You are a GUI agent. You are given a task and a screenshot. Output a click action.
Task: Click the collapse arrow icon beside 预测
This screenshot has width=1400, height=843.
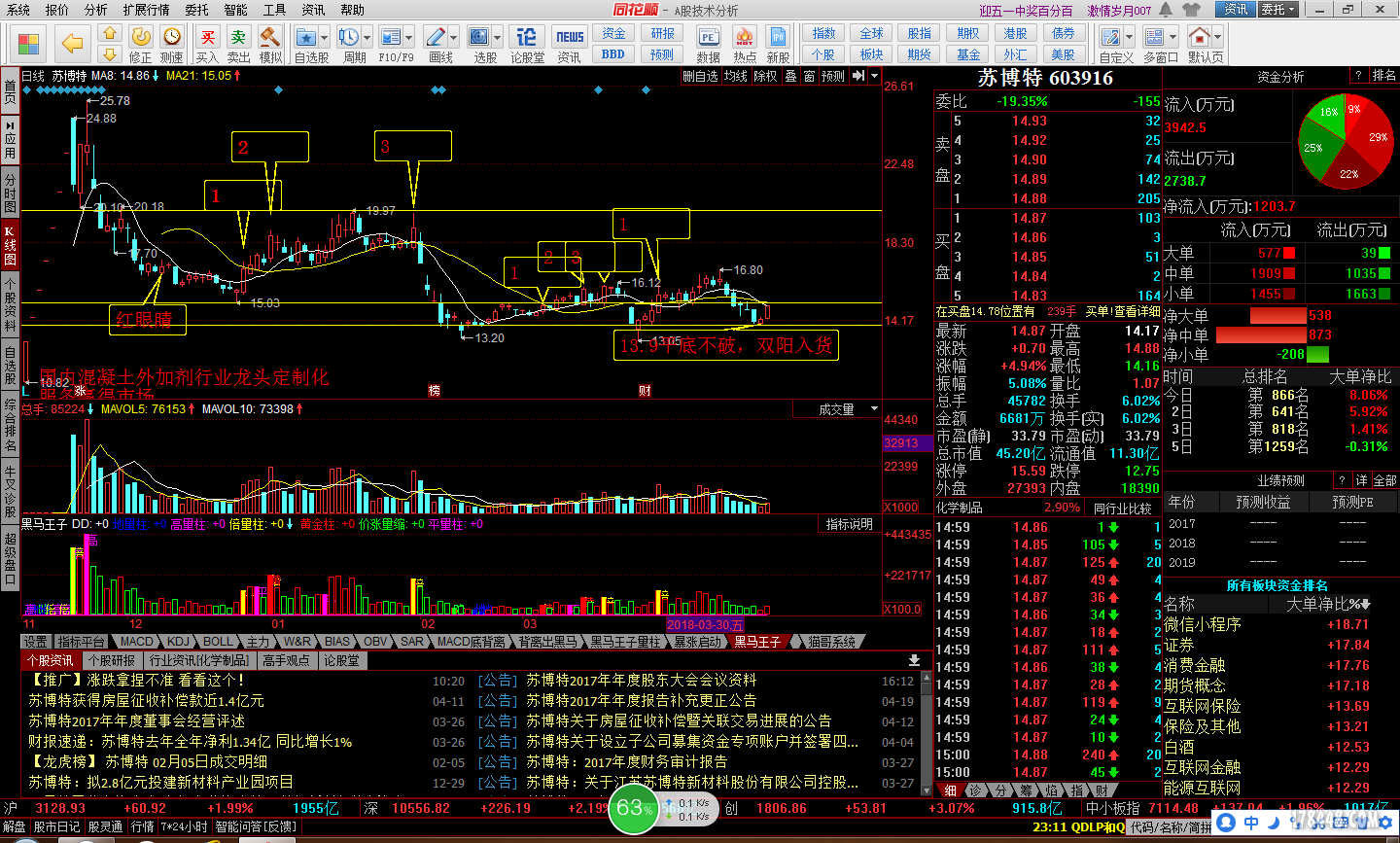858,76
